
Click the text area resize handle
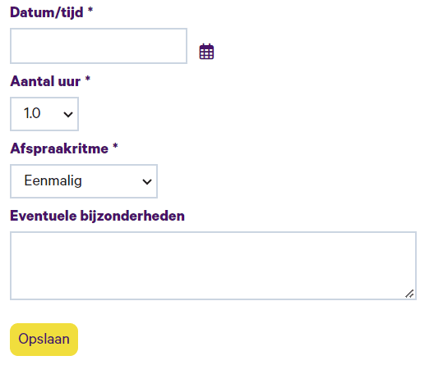(x=410, y=294)
